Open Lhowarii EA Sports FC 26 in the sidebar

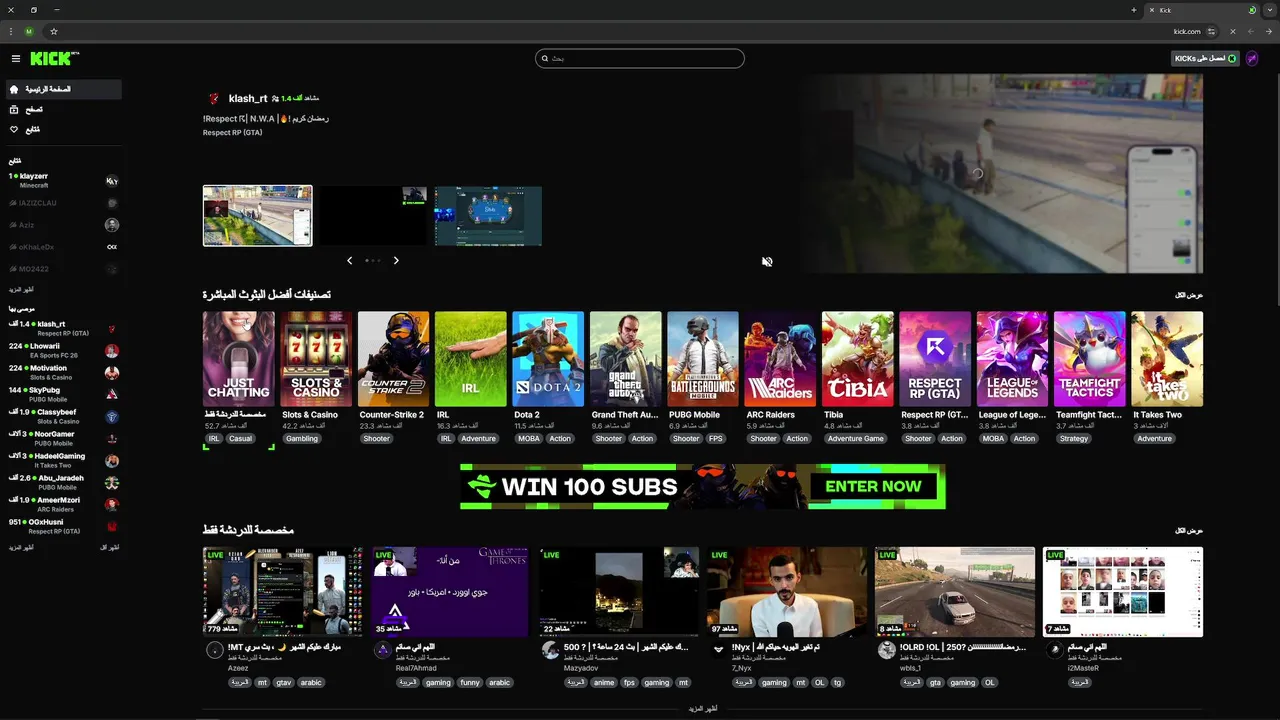[63, 350]
